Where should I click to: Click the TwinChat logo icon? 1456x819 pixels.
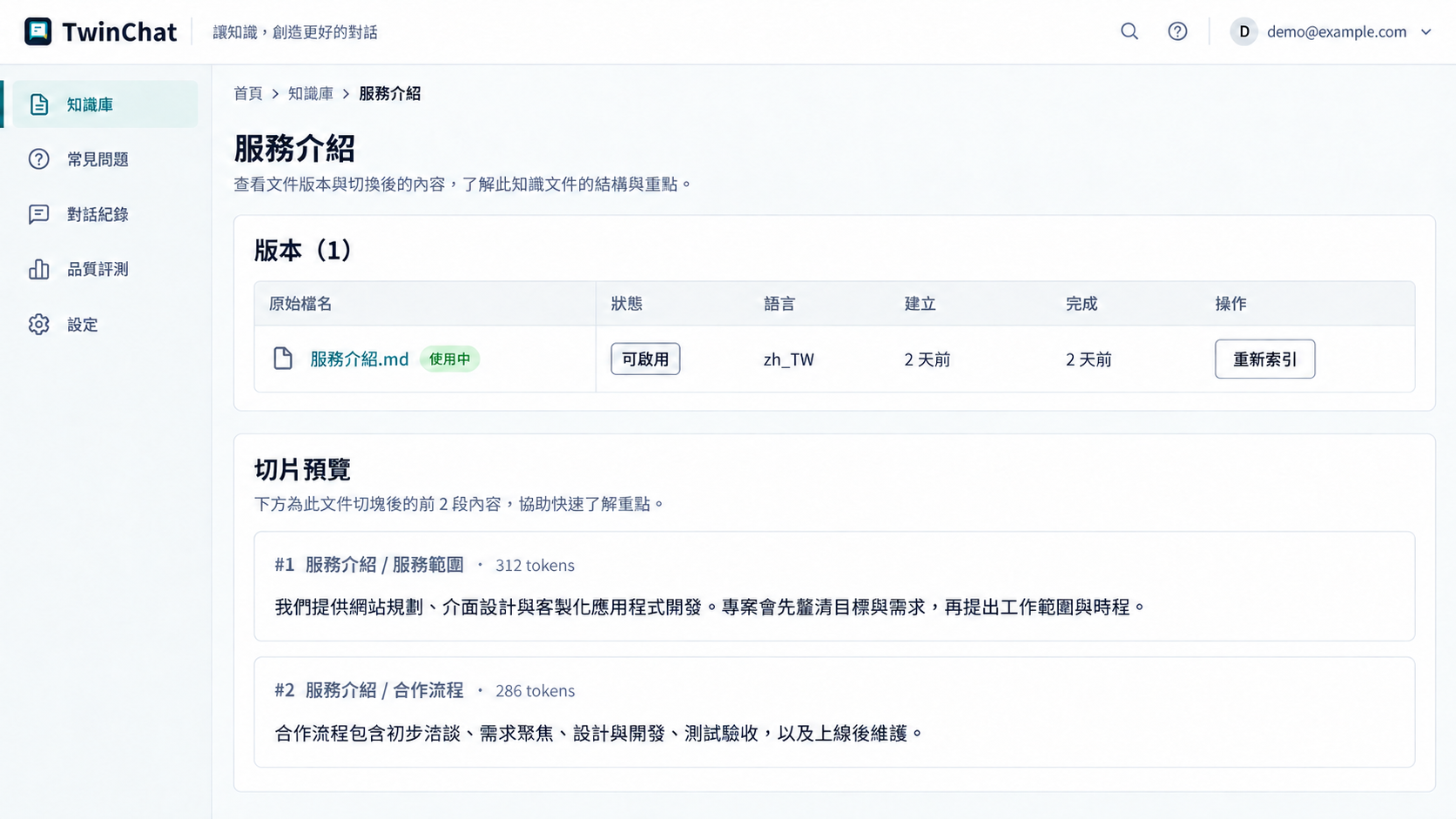38,31
